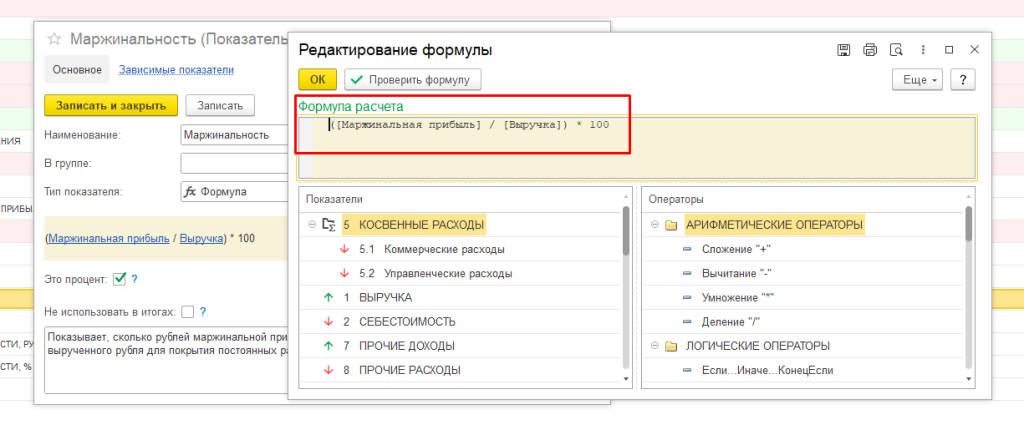1024x425 pixels.
Task: Click the help question mark beside Это процент
Action: click(x=135, y=279)
